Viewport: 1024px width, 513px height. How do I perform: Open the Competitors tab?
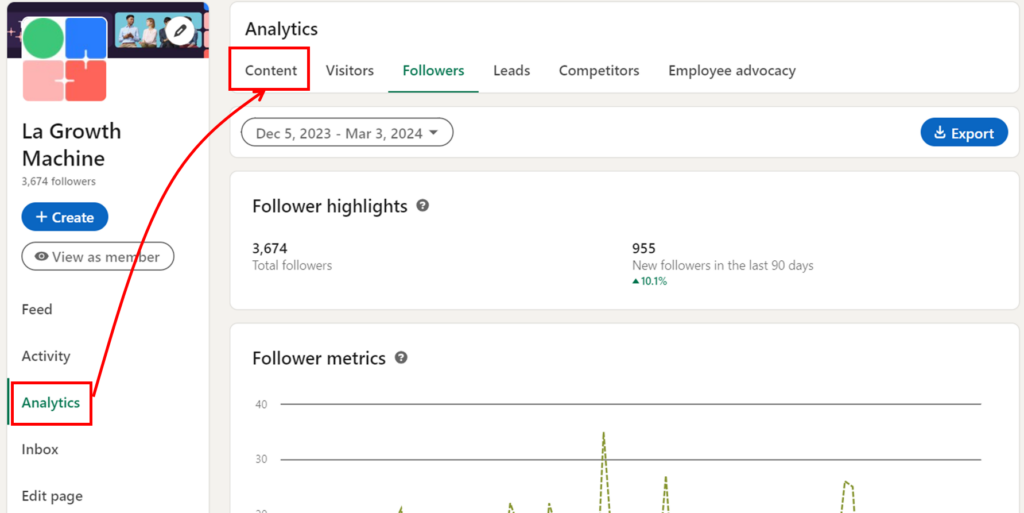(x=599, y=70)
